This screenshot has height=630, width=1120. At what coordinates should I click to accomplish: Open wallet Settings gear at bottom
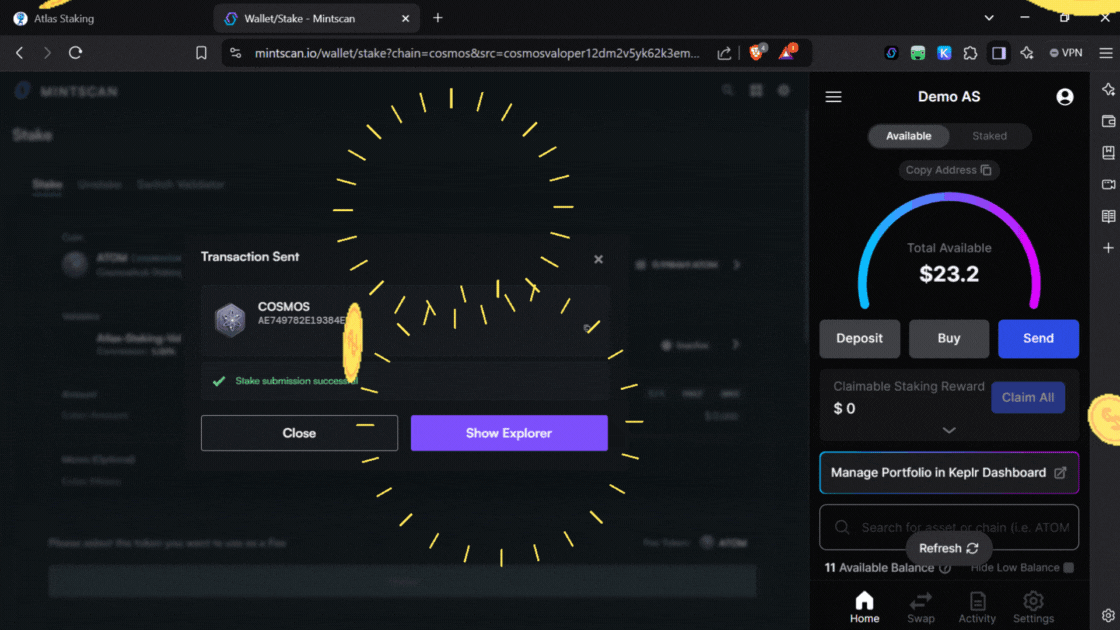[x=1033, y=606]
